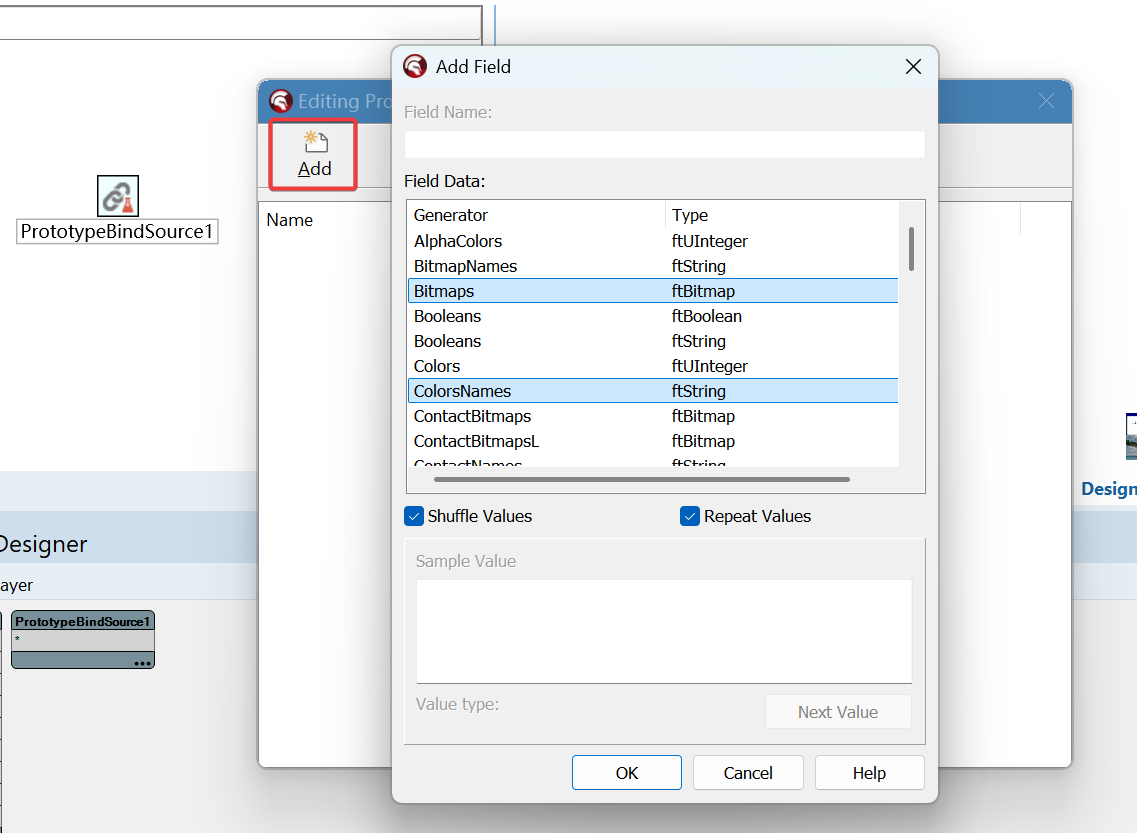Click the Generator column header
1137x833 pixels.
click(537, 215)
